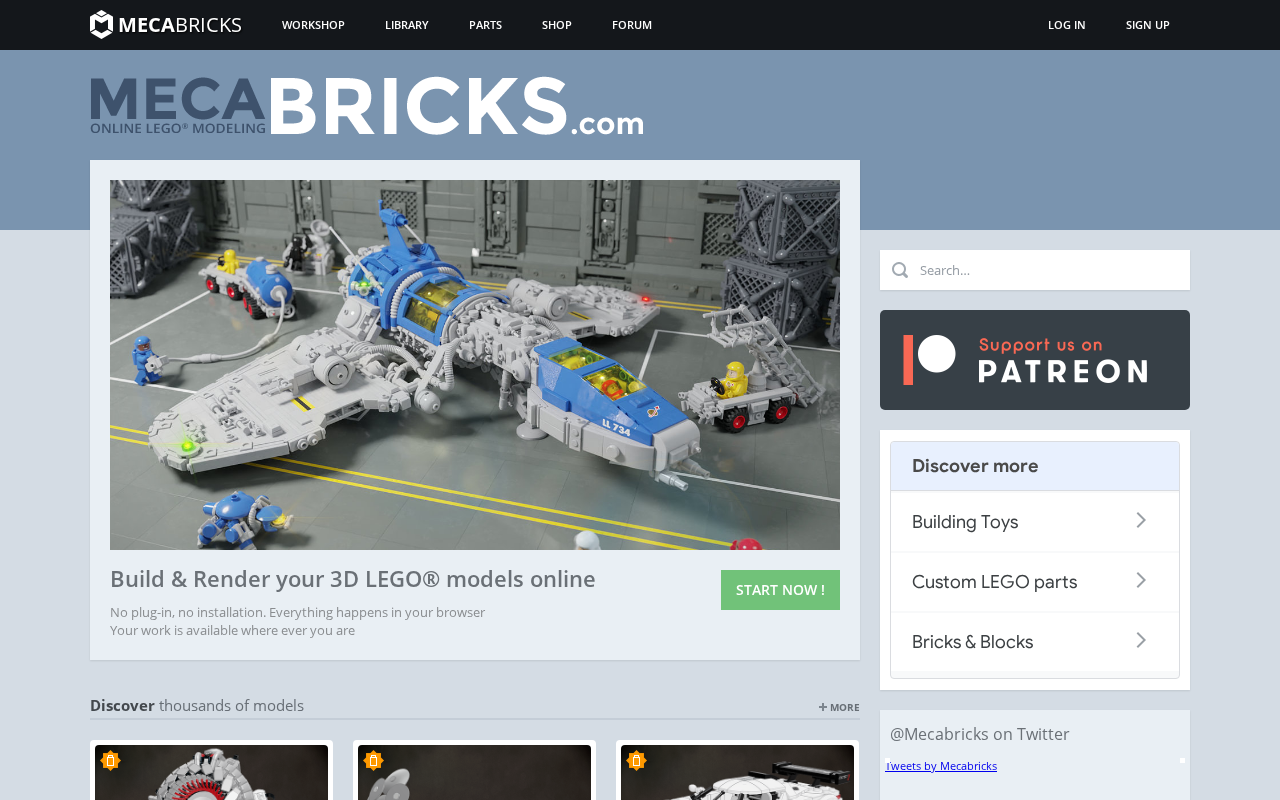This screenshot has height=800, width=1280.
Task: Expand Custom LEGO parts chevron arrow
Action: click(x=1141, y=581)
